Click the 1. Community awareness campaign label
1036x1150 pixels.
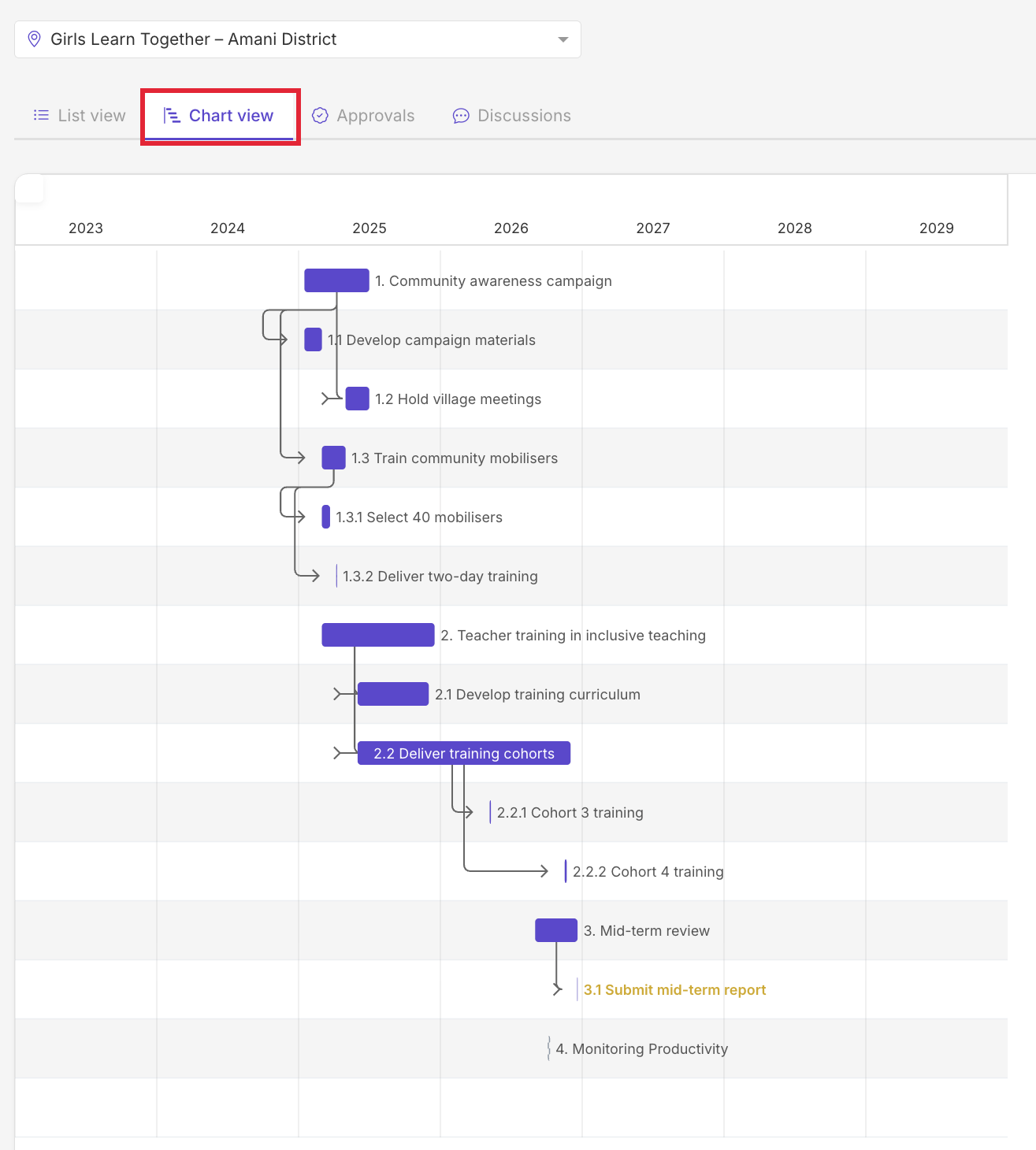point(493,281)
